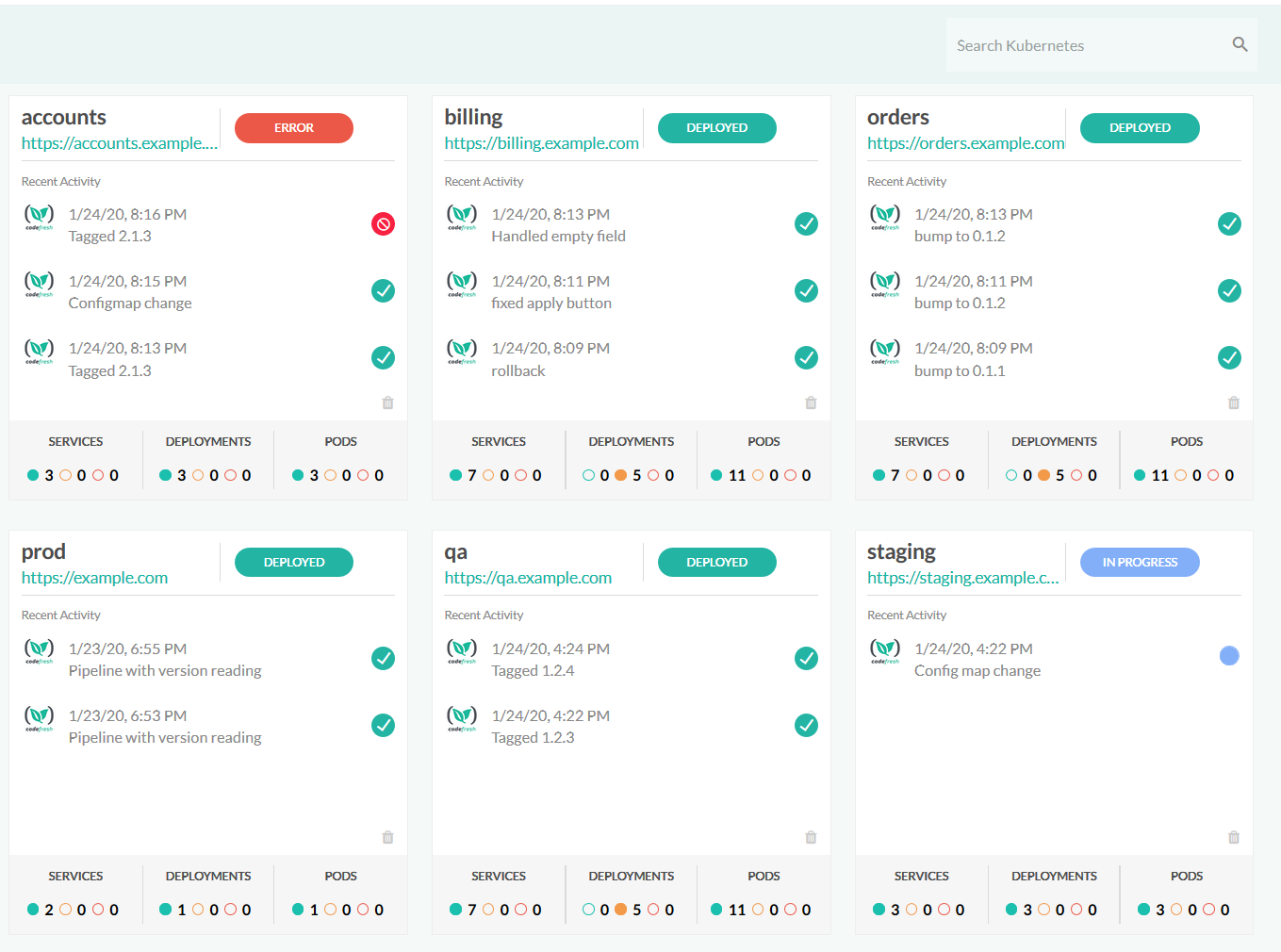
Task: Select 'bump to 0.1.1' activity in orders
Action: [x=960, y=371]
